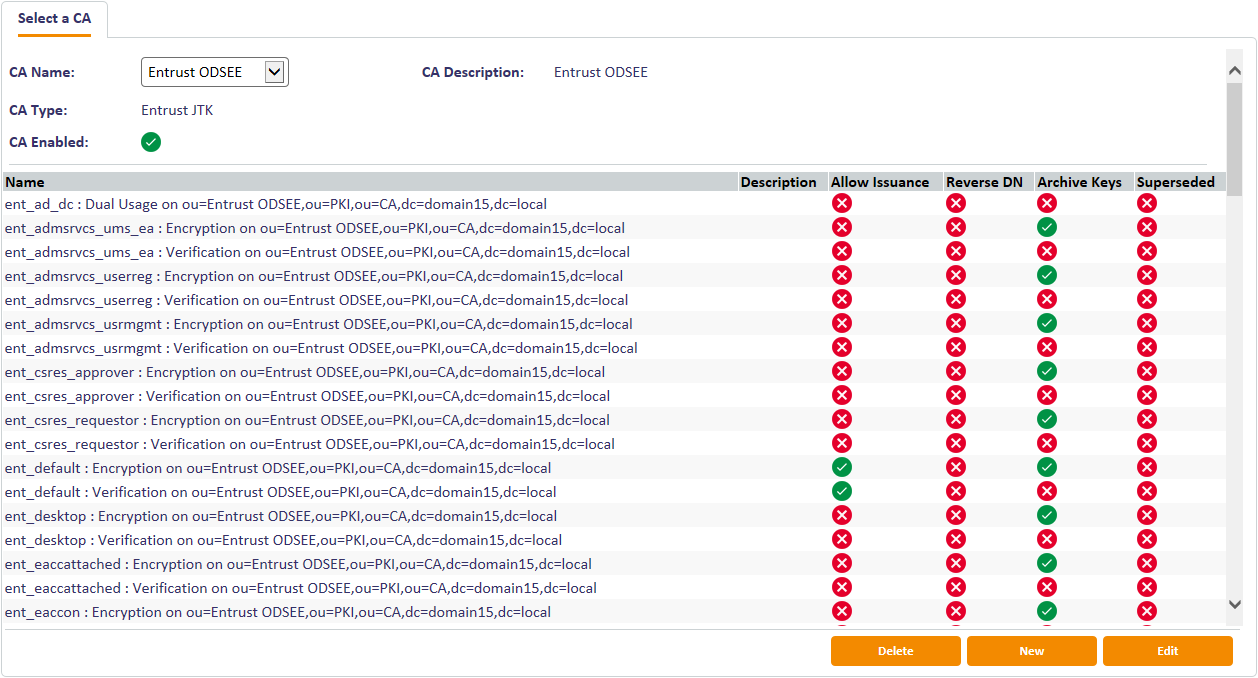The height and width of the screenshot is (678, 1258).
Task: Select row ent_desktop : Verification
Action: [614, 539]
